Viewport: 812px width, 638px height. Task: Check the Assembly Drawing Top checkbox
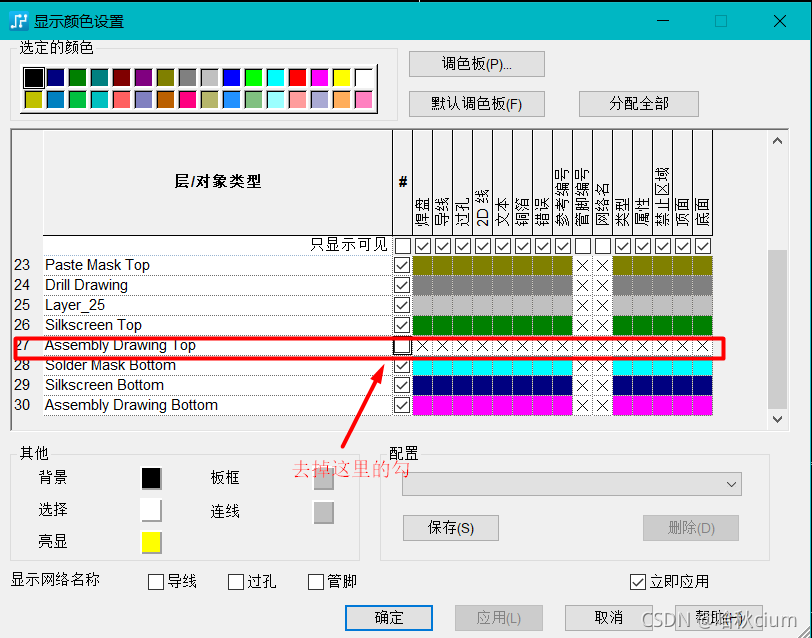coord(402,345)
